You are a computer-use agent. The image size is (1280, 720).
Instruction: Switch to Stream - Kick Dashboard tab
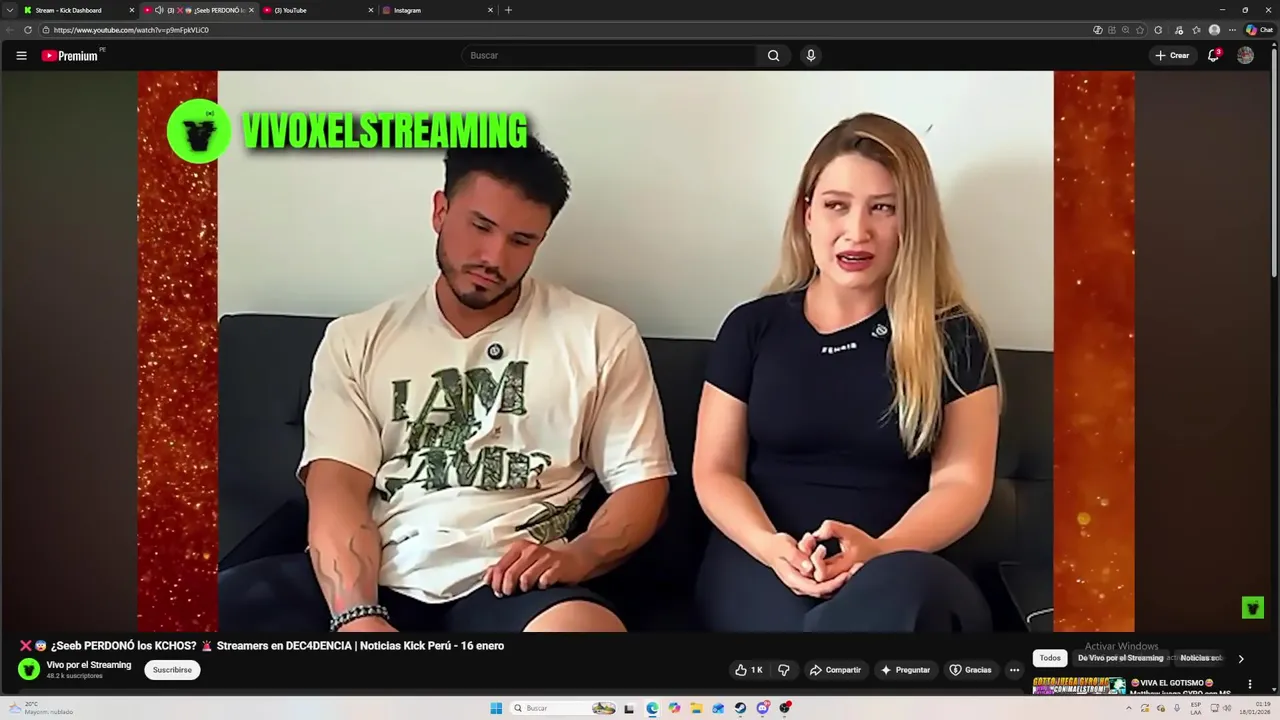click(x=78, y=10)
